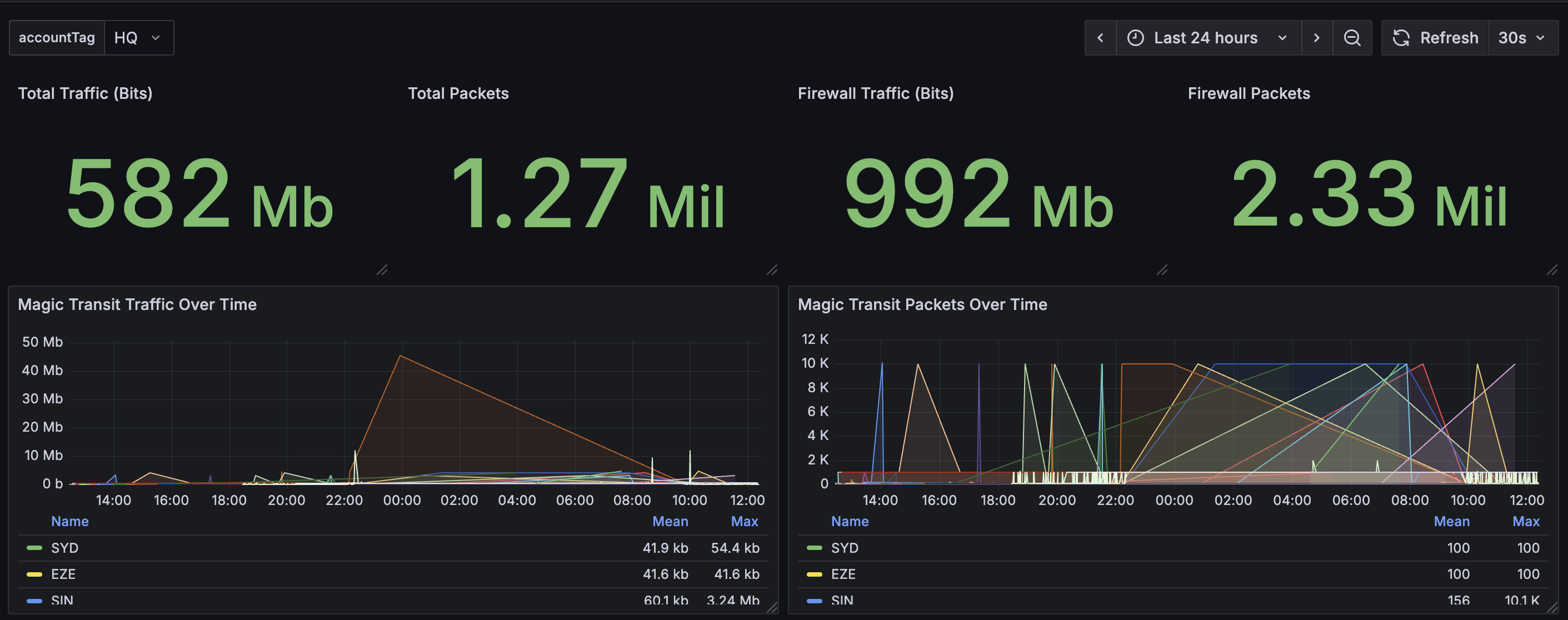Sort traffic legend by Mean
Screen dimensions: 1568x620
click(x=670, y=522)
